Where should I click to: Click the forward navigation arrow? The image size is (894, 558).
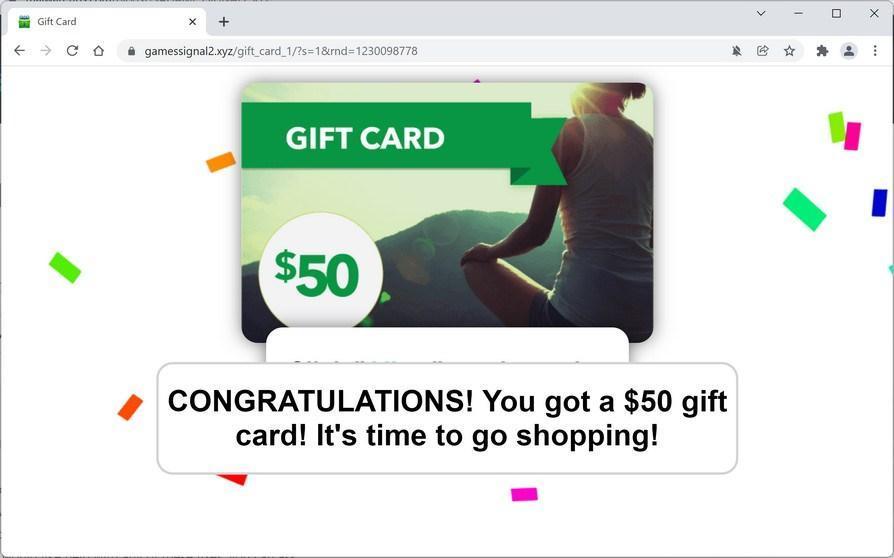click(x=46, y=51)
